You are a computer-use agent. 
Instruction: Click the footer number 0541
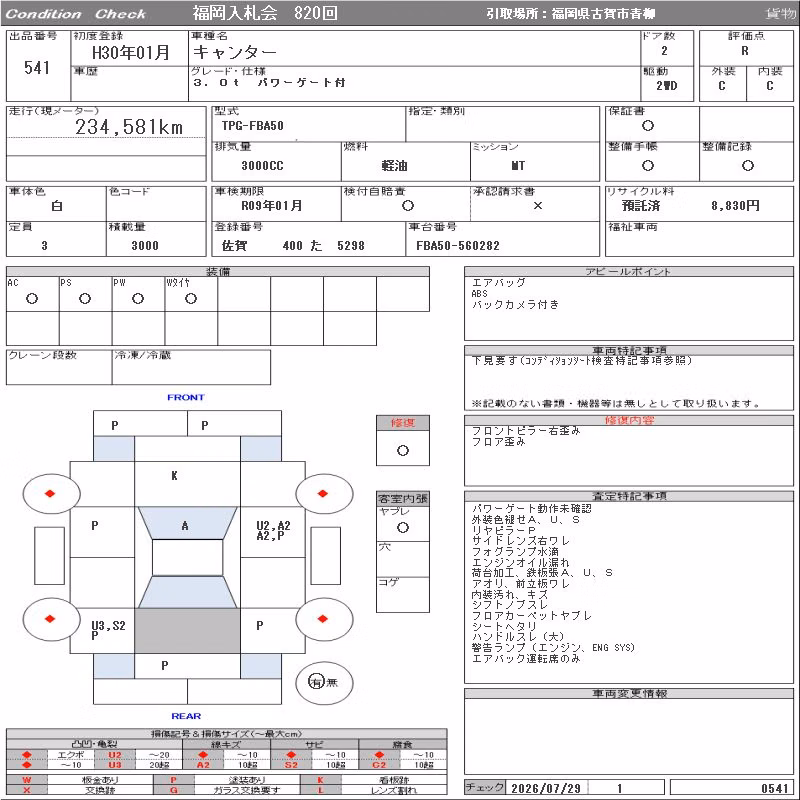click(x=774, y=789)
